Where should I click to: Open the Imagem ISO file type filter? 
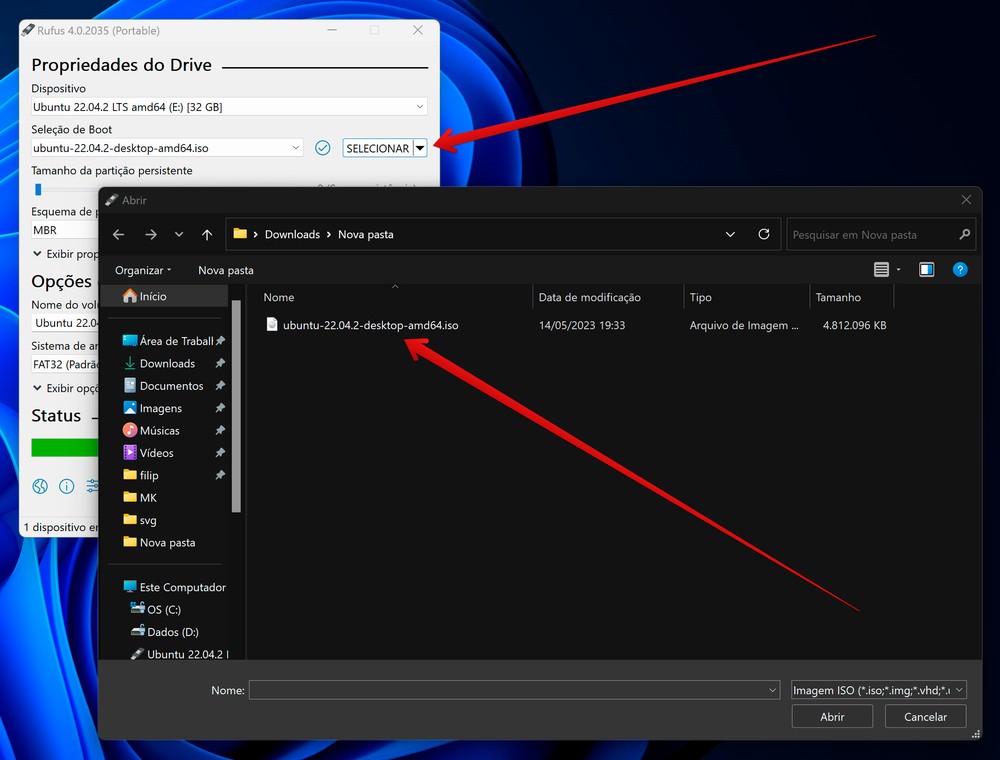click(x=878, y=690)
